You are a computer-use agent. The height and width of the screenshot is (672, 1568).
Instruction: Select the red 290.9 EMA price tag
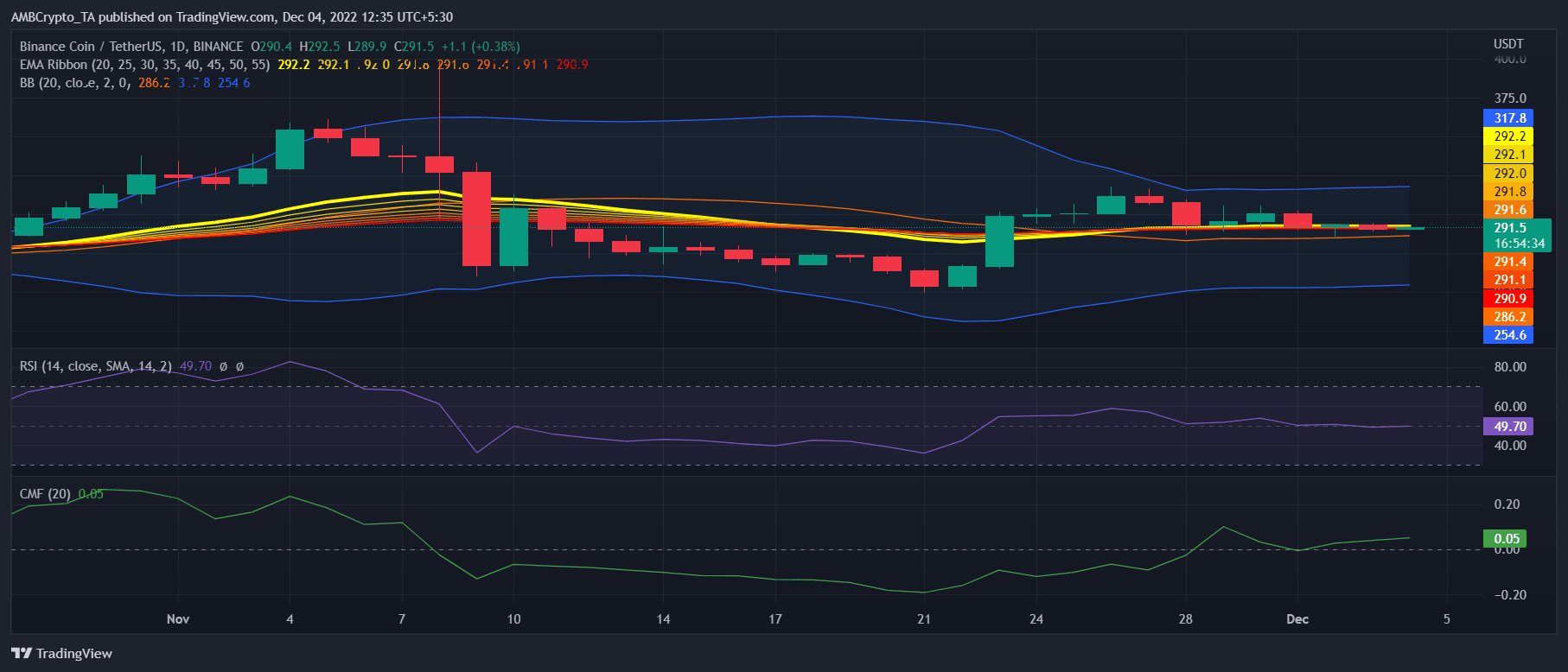click(1509, 299)
